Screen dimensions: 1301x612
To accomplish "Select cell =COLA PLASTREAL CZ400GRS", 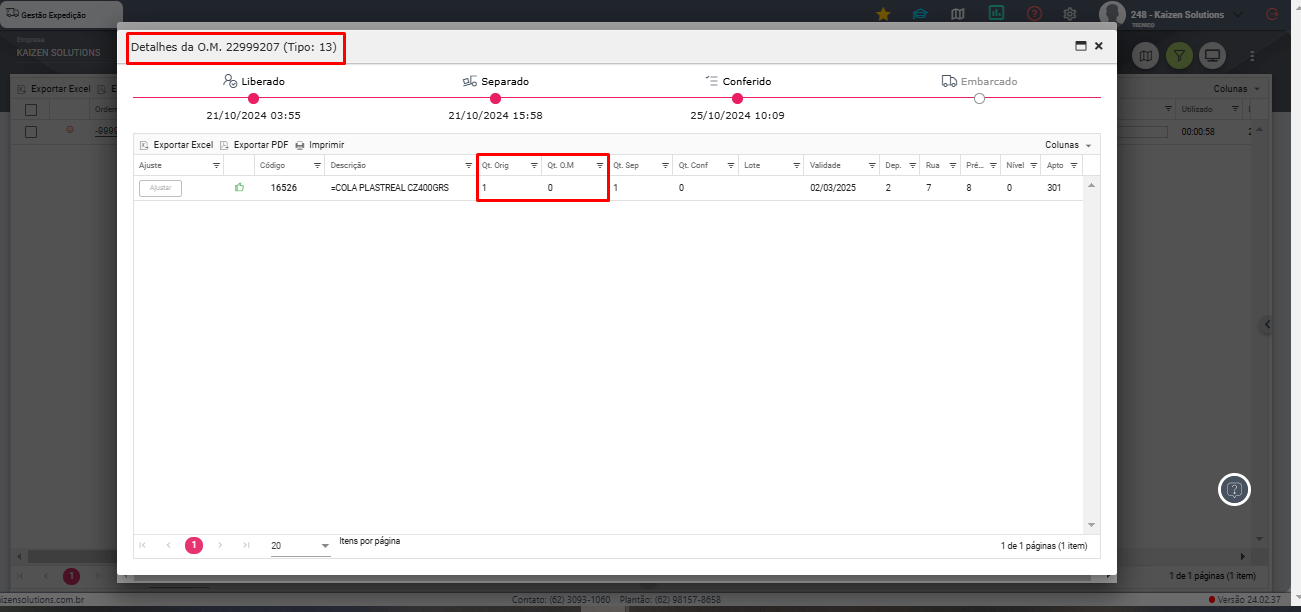I will tap(390, 188).
